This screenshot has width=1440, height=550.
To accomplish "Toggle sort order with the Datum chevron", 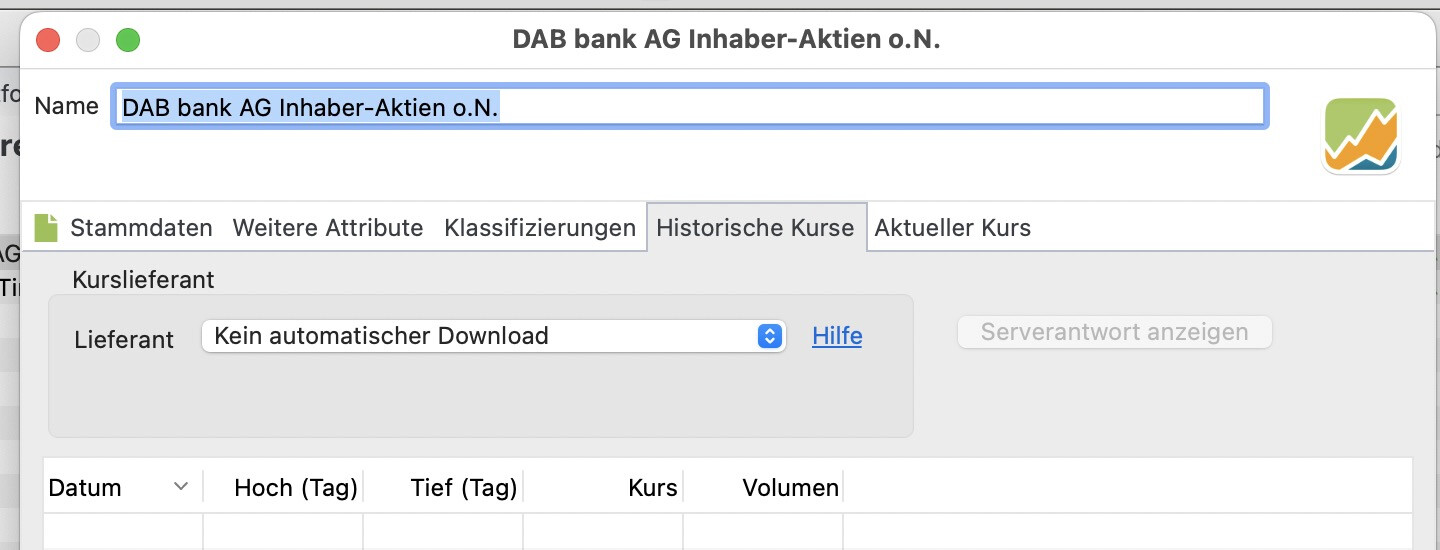I will point(181,487).
